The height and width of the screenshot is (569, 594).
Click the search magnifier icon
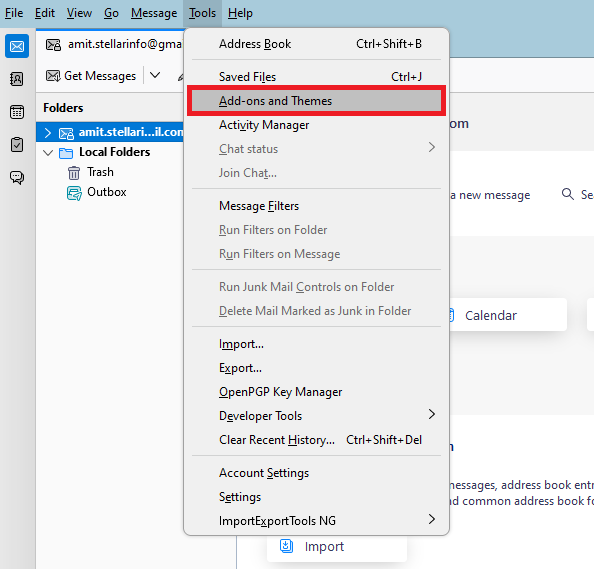click(567, 194)
